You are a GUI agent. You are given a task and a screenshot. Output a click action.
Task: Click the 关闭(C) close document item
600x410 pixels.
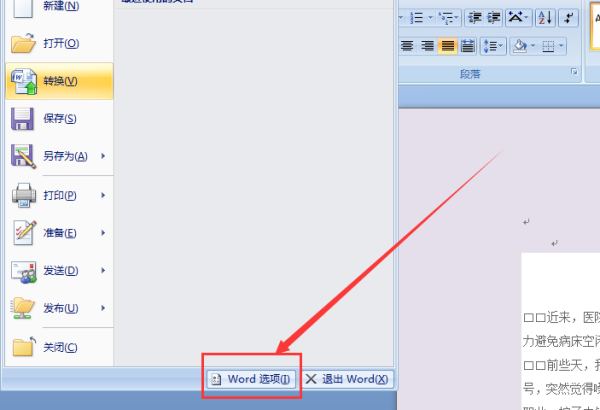59,347
